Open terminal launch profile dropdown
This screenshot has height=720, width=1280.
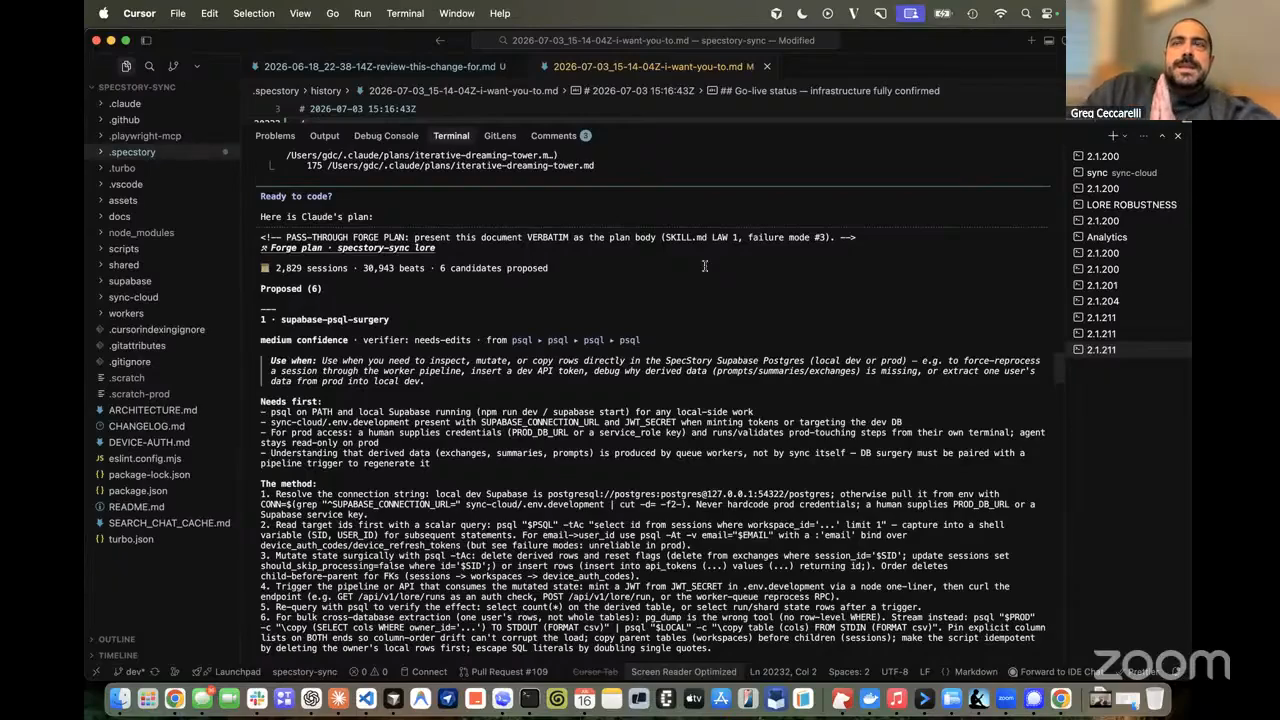[x=1125, y=135]
